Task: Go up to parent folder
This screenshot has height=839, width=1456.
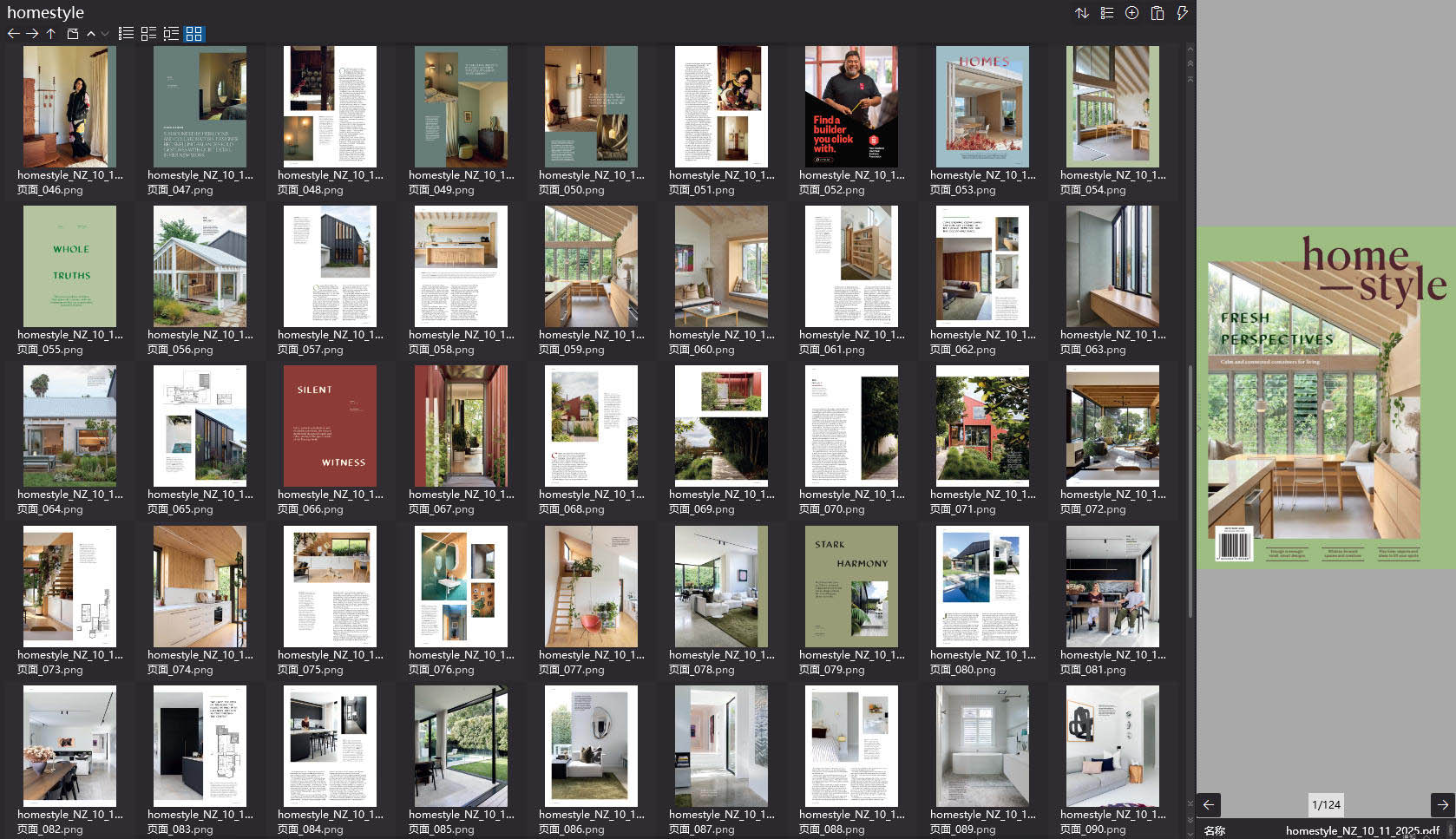Action: (51, 34)
